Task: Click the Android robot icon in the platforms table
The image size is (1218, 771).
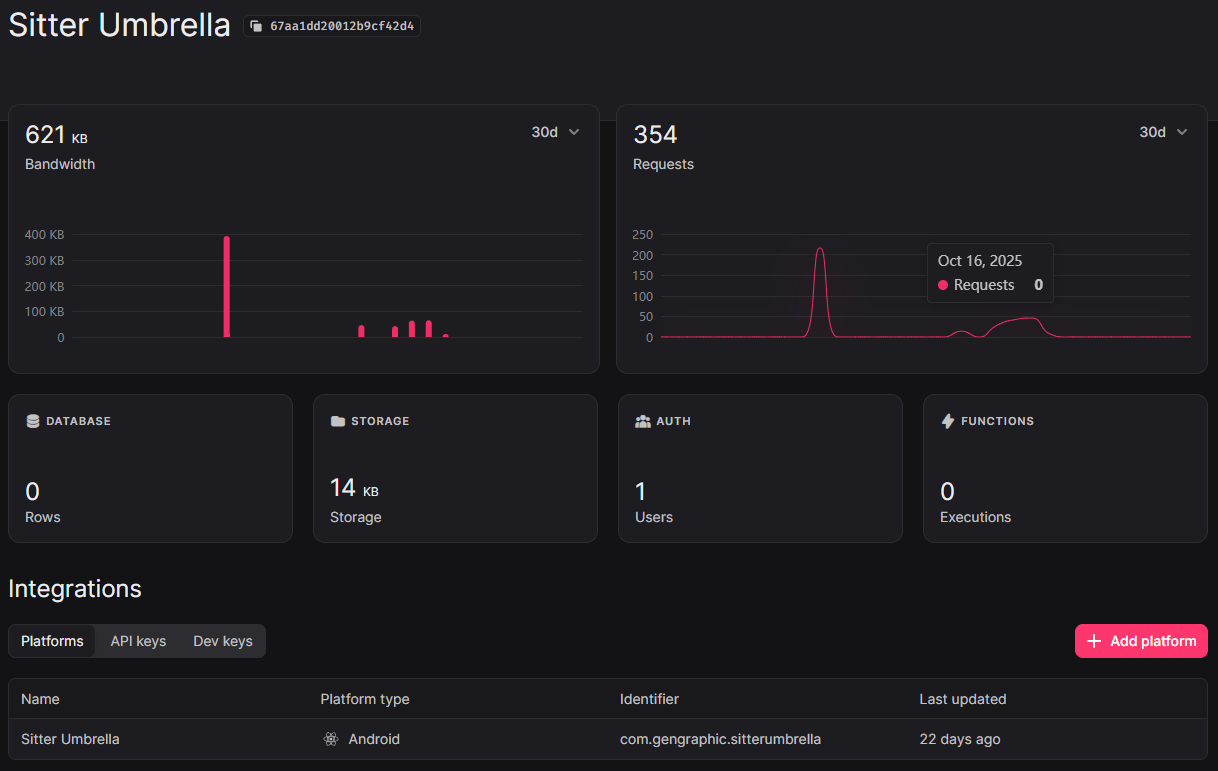Action: (x=330, y=739)
